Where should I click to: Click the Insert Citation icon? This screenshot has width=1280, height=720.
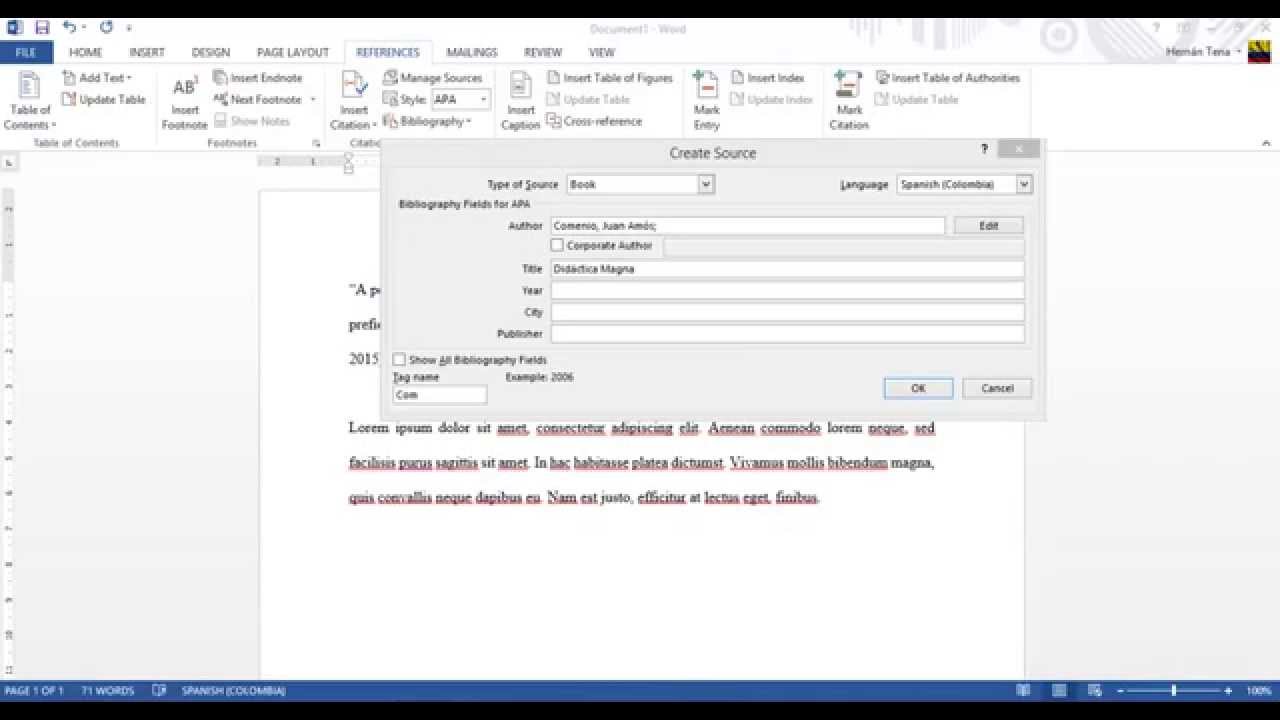coord(354,101)
